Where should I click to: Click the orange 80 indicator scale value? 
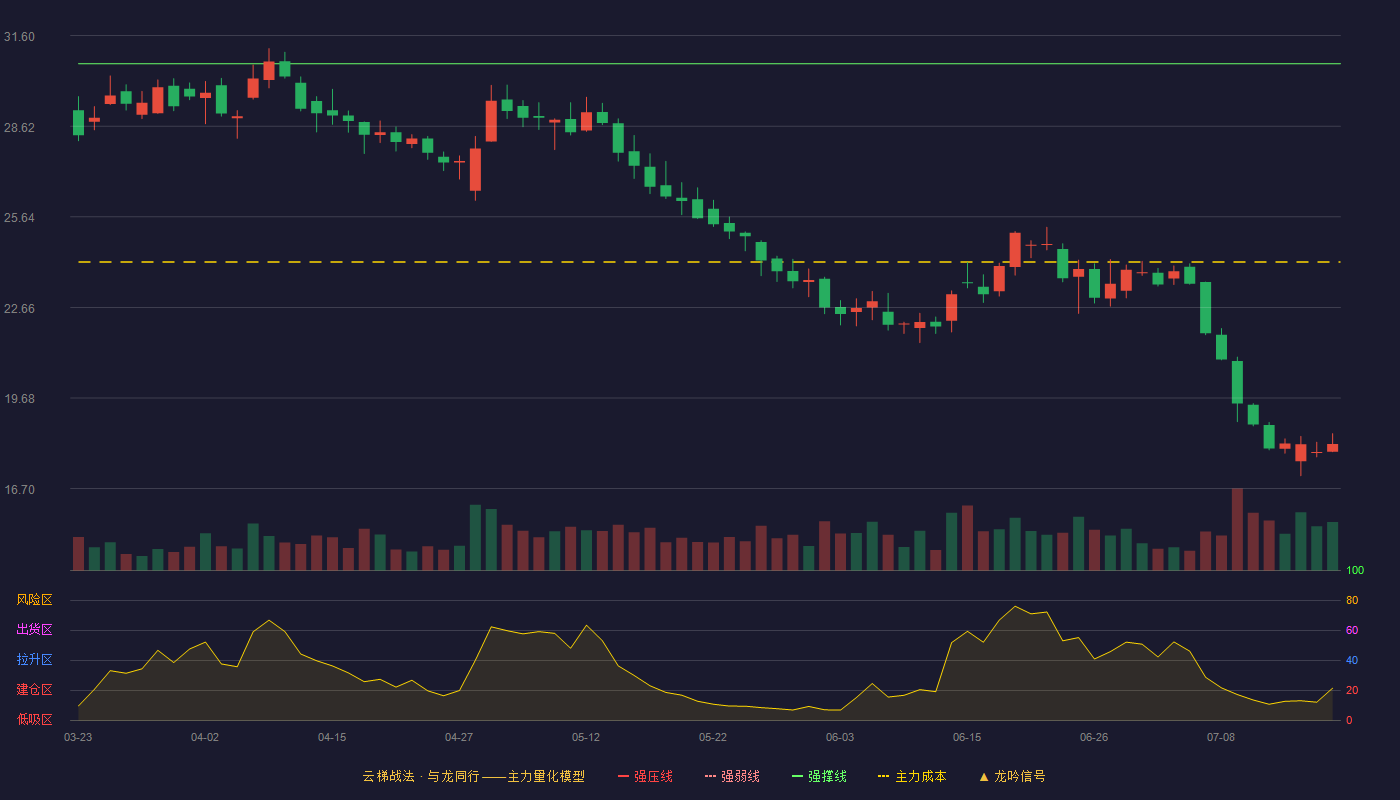(x=1352, y=601)
